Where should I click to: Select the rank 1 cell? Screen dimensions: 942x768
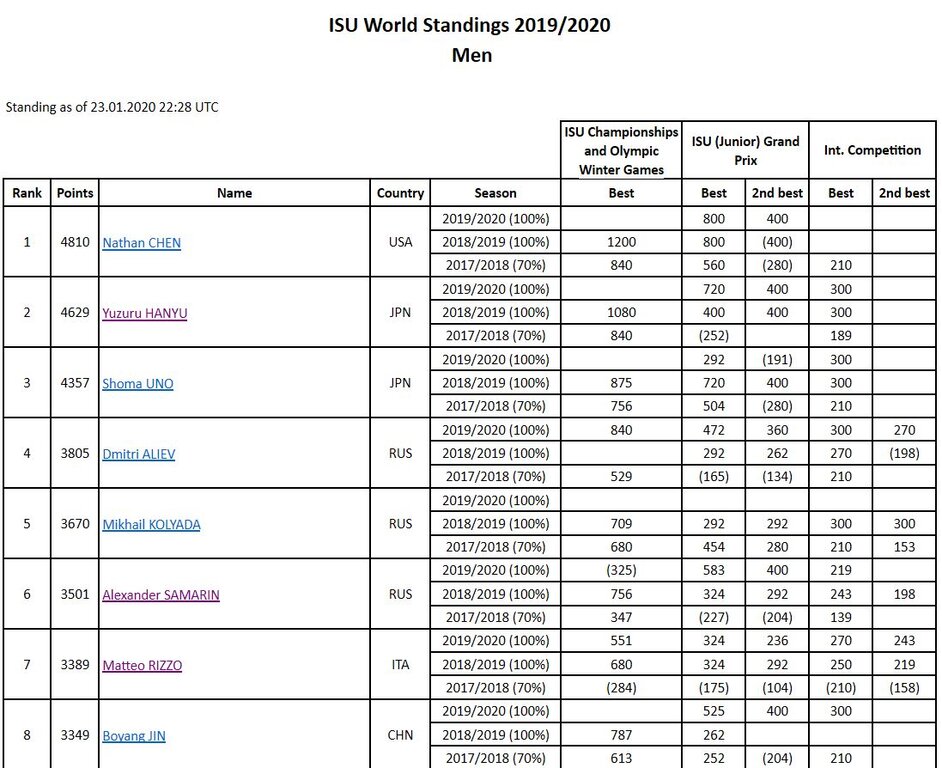click(27, 242)
